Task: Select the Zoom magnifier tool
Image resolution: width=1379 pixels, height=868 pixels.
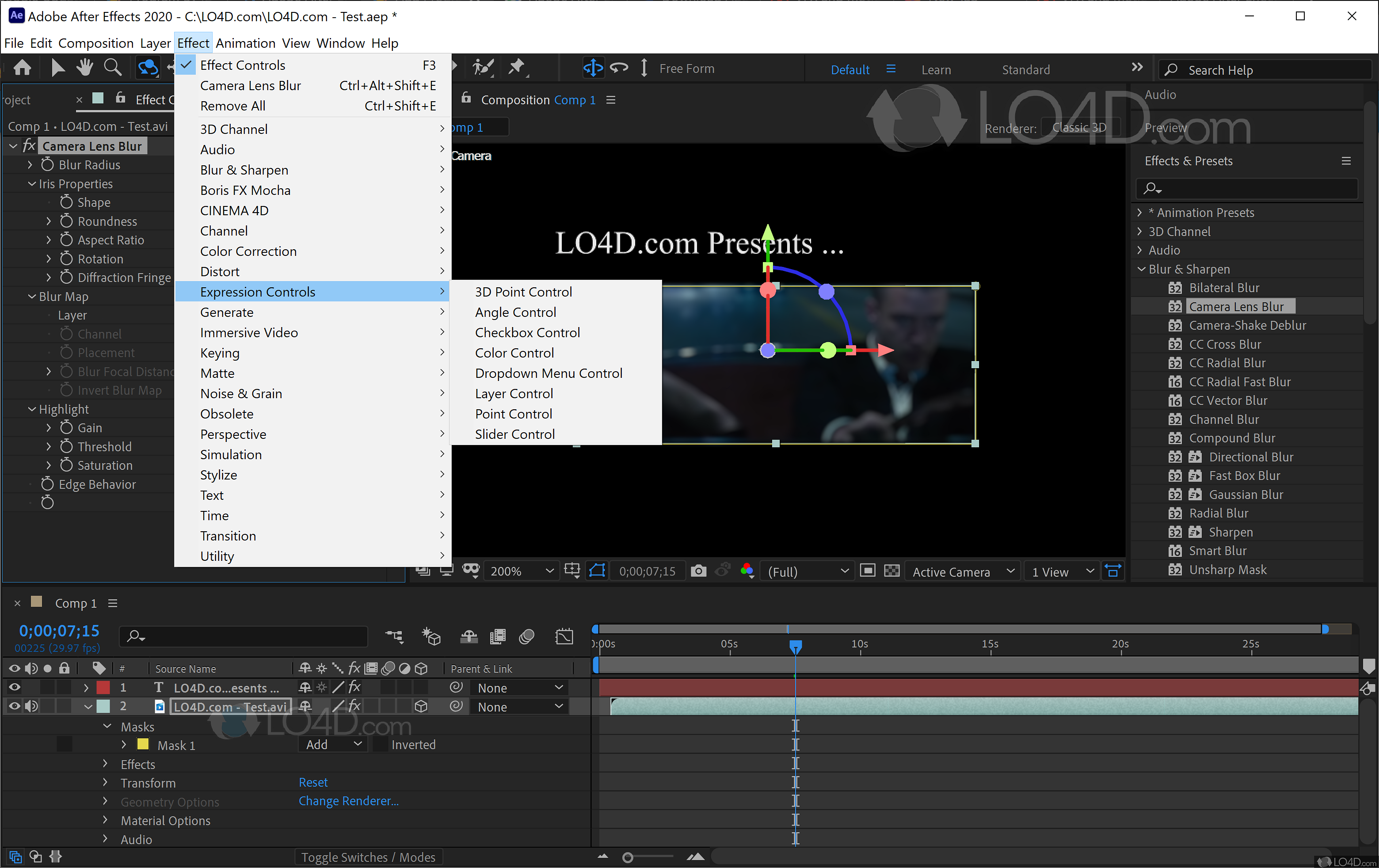Action: click(113, 68)
